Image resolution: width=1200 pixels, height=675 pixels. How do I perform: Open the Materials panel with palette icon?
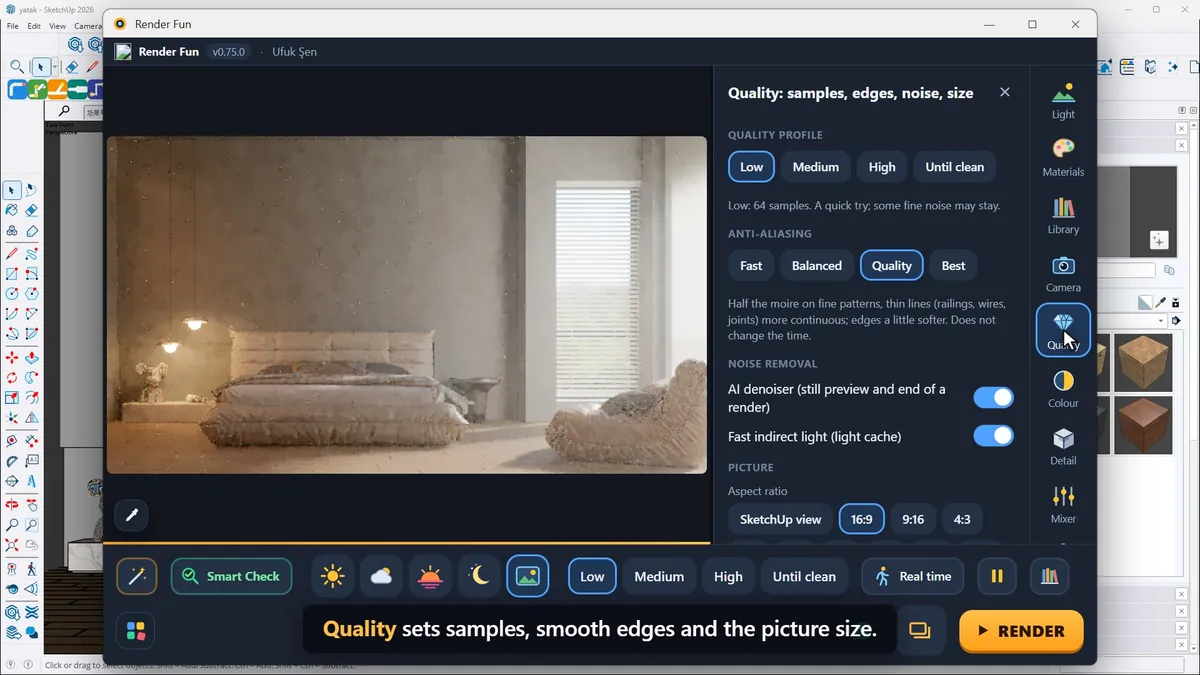tap(1063, 158)
